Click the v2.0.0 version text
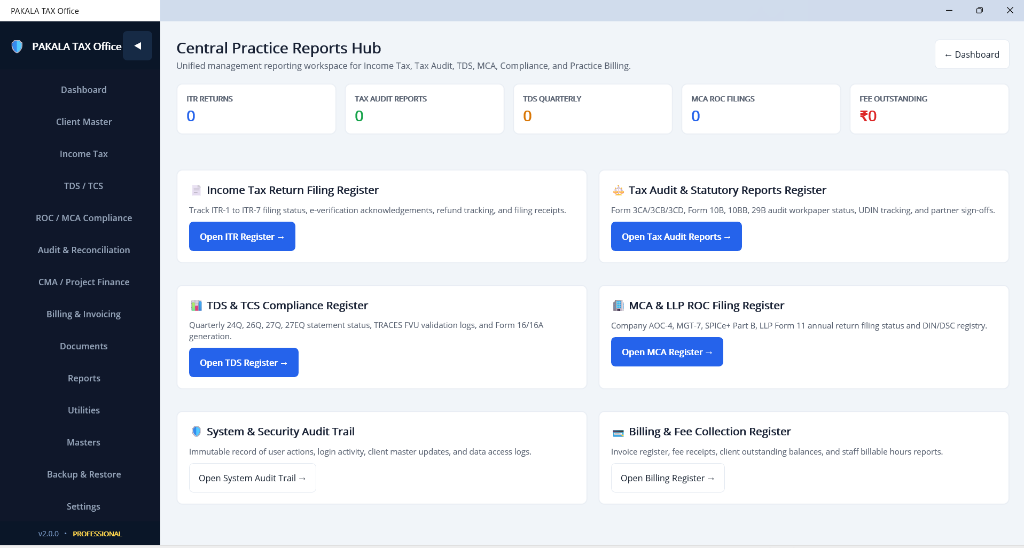Image resolution: width=1024 pixels, height=548 pixels. pyautogui.click(x=48, y=534)
